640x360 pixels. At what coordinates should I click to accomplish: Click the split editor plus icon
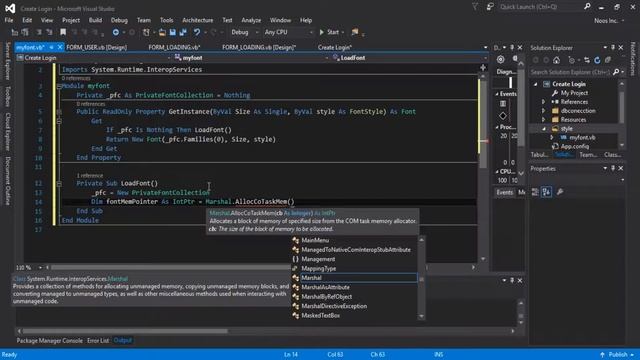[483, 68]
